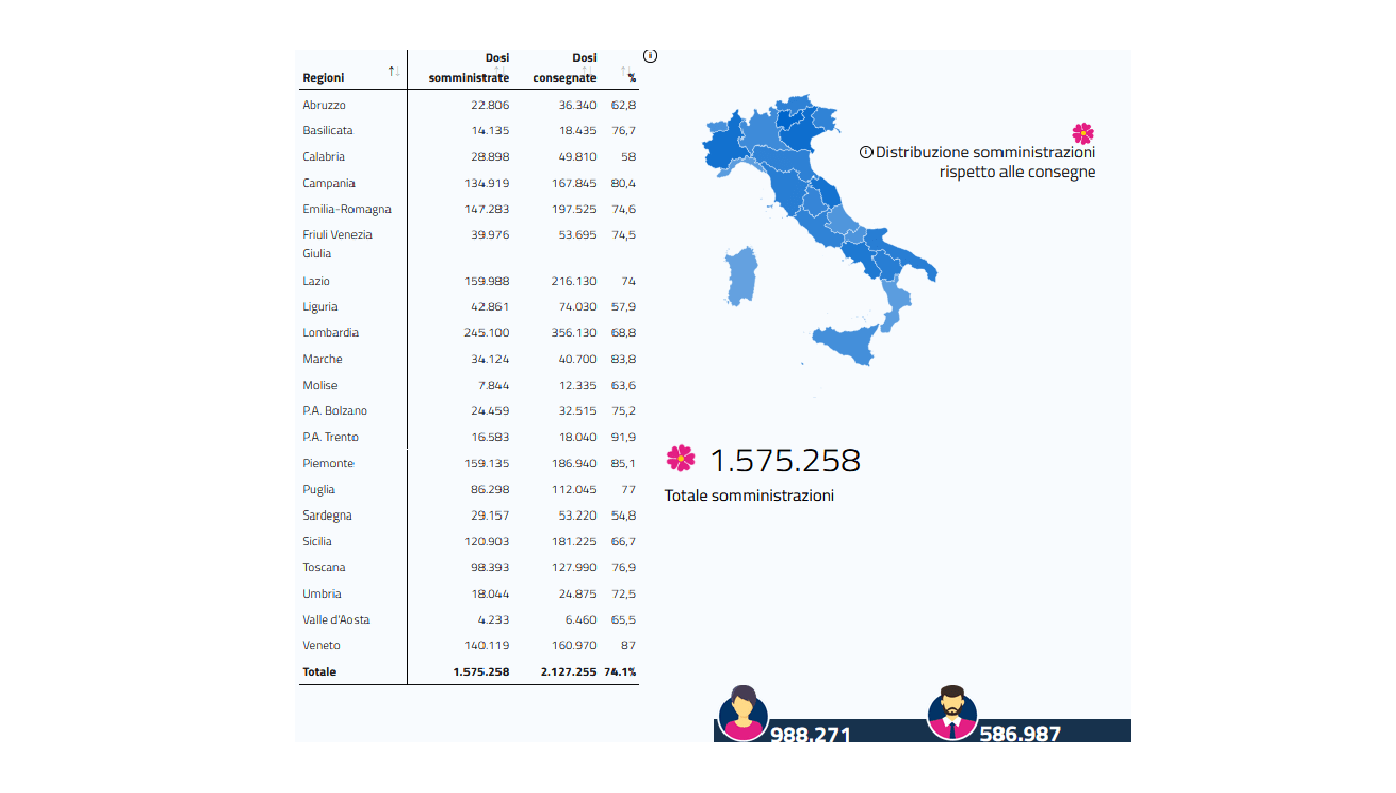Click Campania's 134.919 administered doses
This screenshot has height=793, width=1396.
(x=489, y=183)
